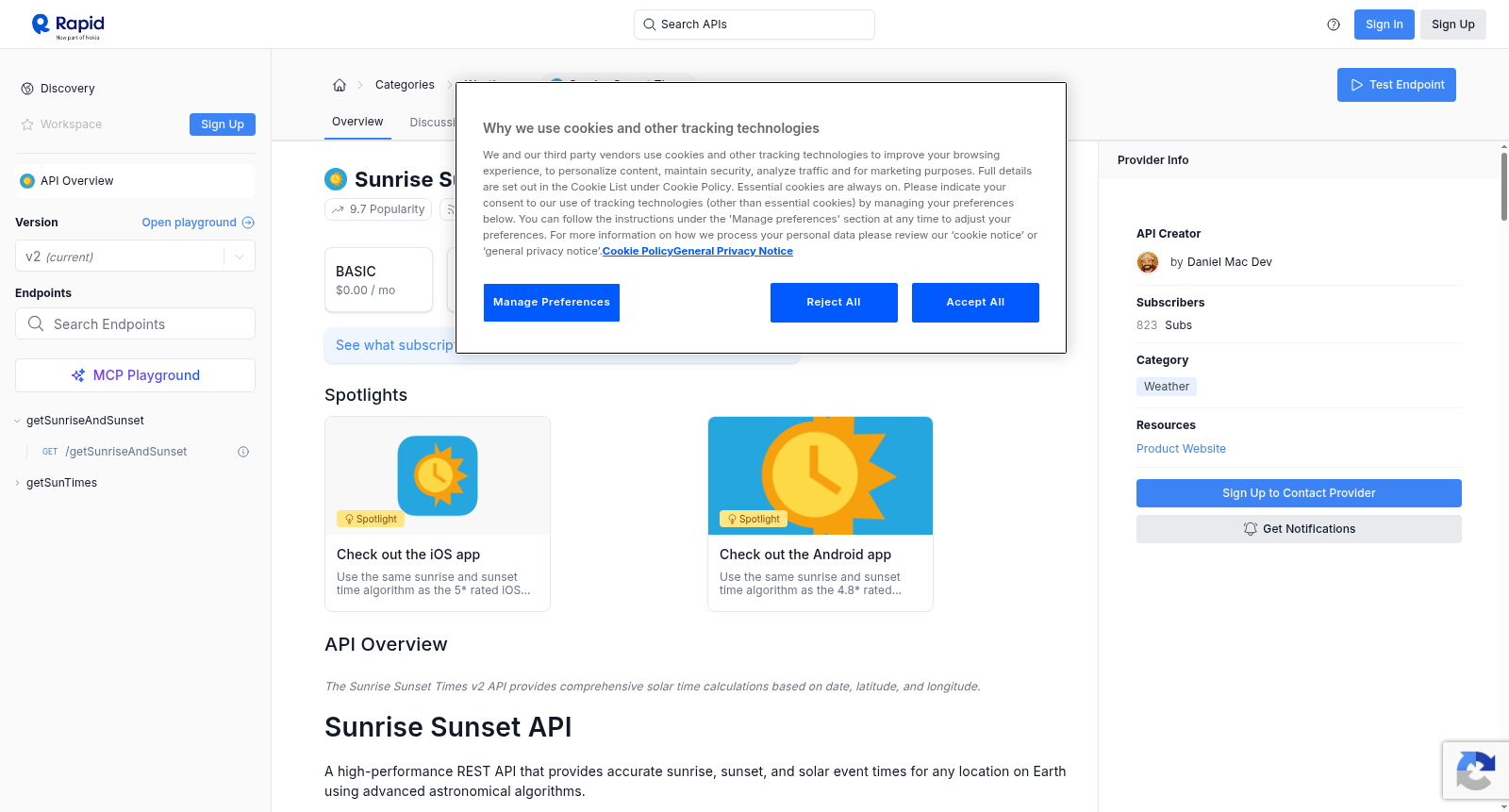This screenshot has width=1509, height=812.
Task: Click the Sunrise Sunset API title logo
Action: (x=336, y=179)
